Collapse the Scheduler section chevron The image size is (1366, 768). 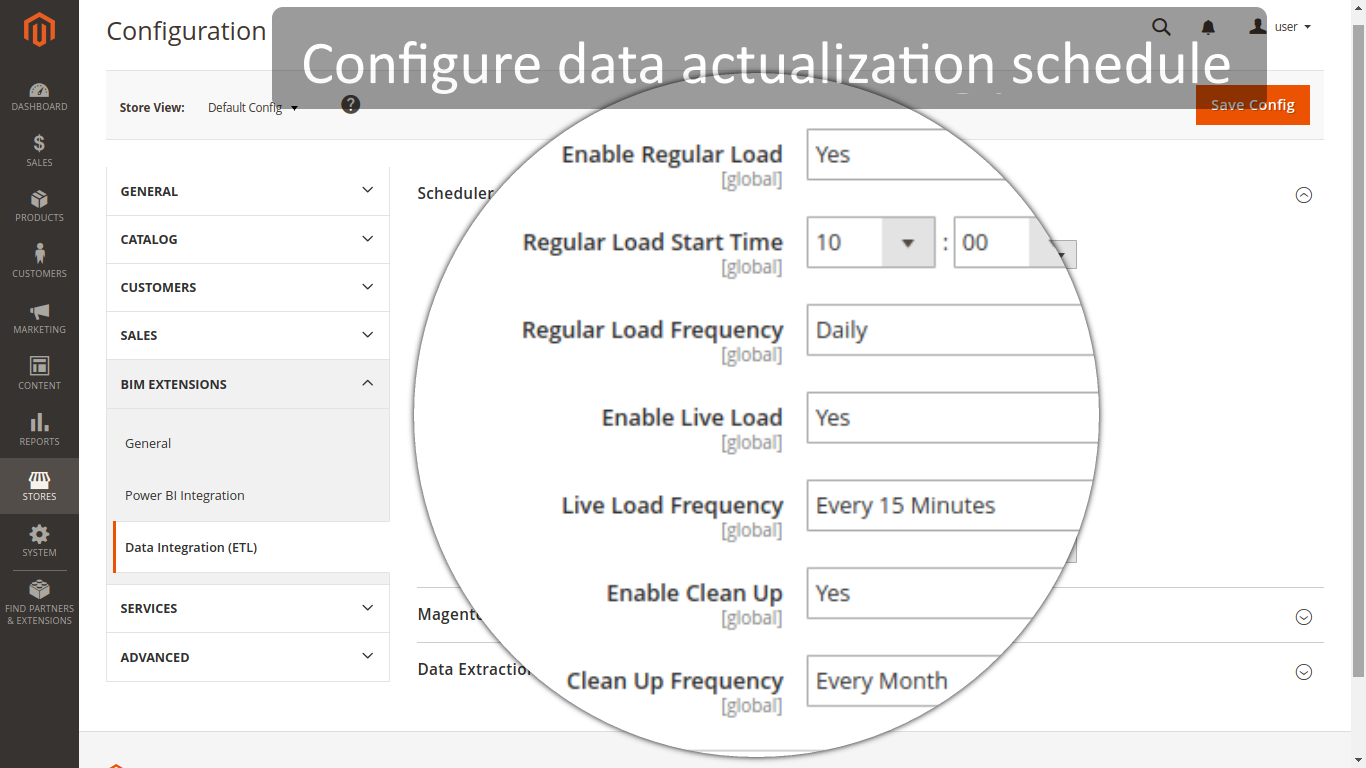[x=1304, y=195]
